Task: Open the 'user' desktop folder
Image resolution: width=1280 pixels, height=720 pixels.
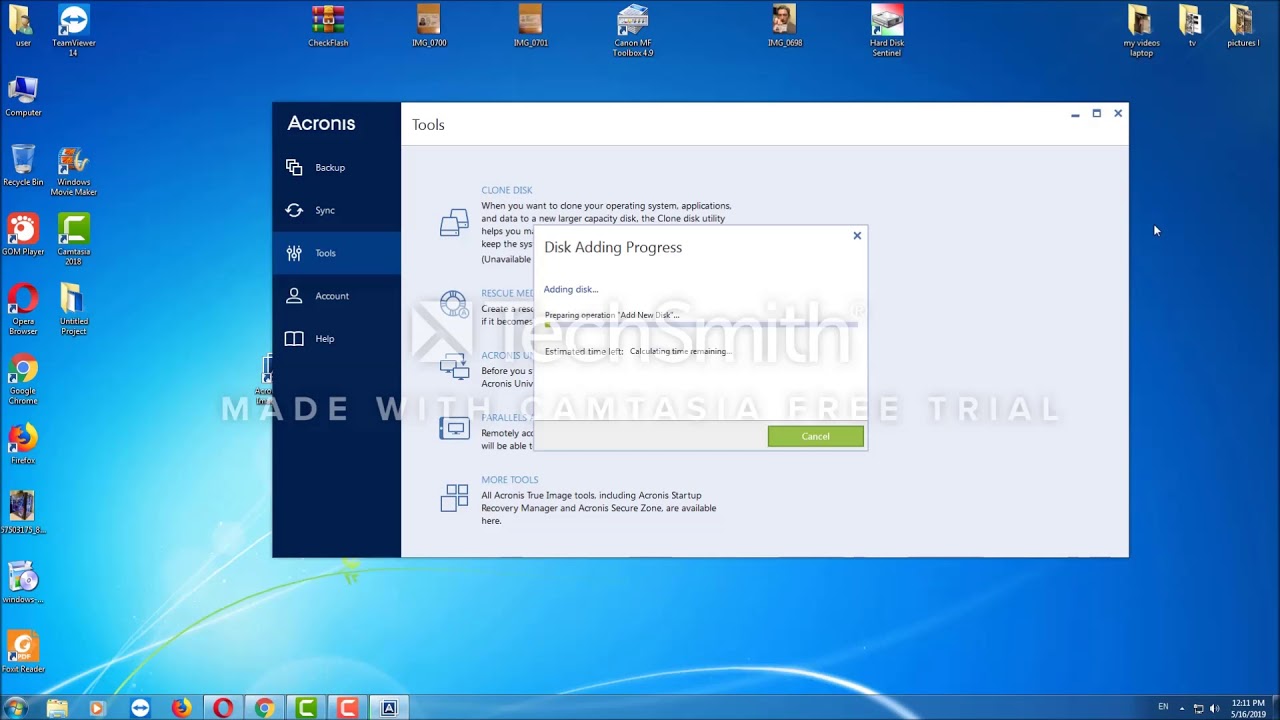Action: click(22, 27)
